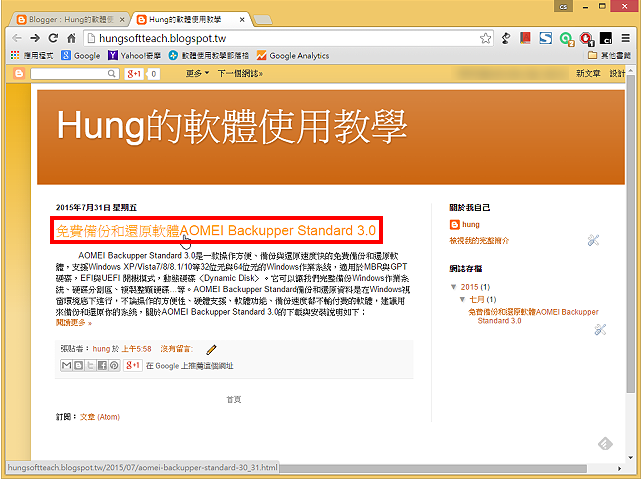Click the scroll down arrow

pos(631,458)
